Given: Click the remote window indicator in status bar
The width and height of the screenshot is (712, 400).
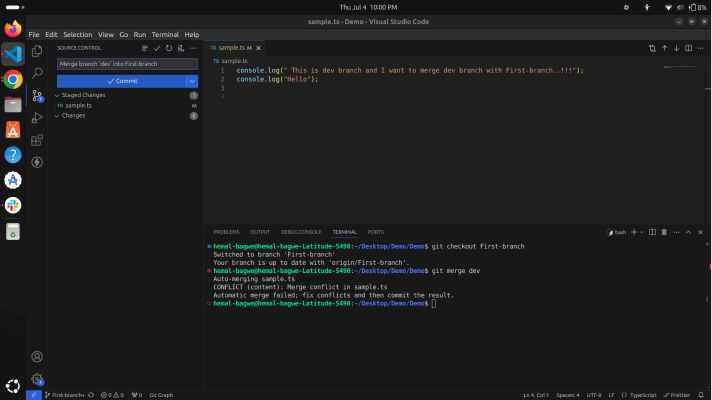Looking at the screenshot, I should click(x=34, y=395).
